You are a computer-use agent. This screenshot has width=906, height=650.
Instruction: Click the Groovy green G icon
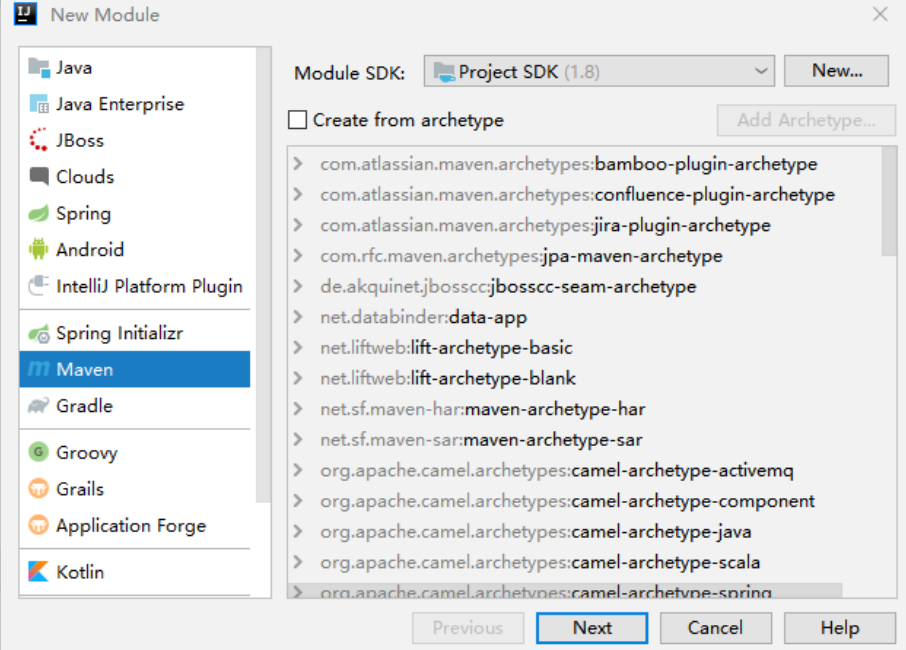(39, 452)
